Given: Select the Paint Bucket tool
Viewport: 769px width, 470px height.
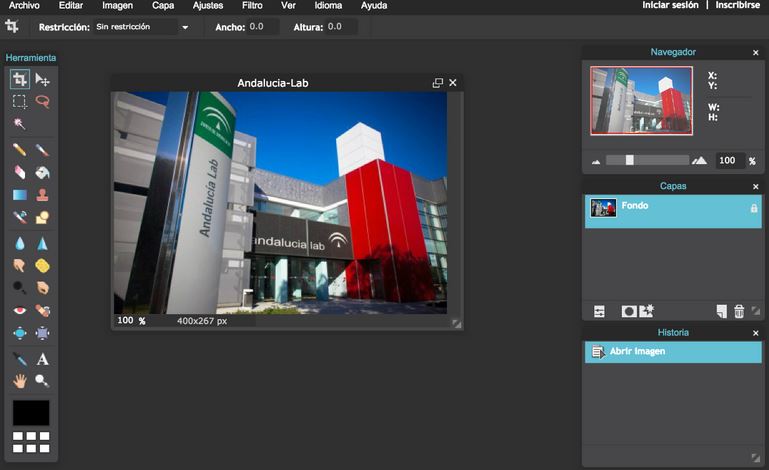Looking at the screenshot, I should click(x=42, y=172).
